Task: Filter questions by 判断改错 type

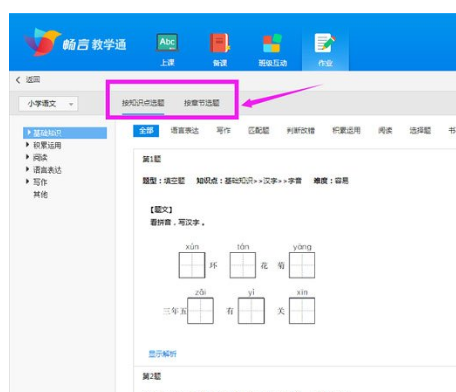Action: 301,131
